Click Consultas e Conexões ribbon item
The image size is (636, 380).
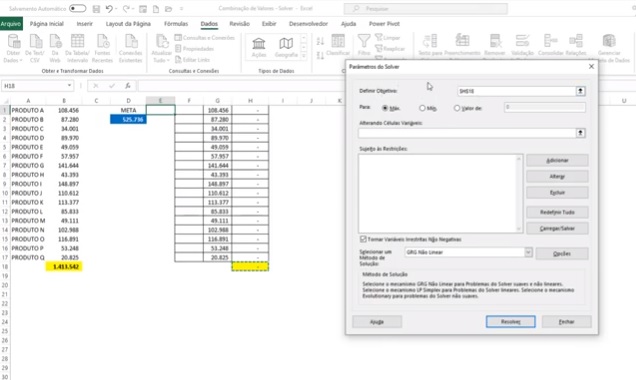(205, 38)
